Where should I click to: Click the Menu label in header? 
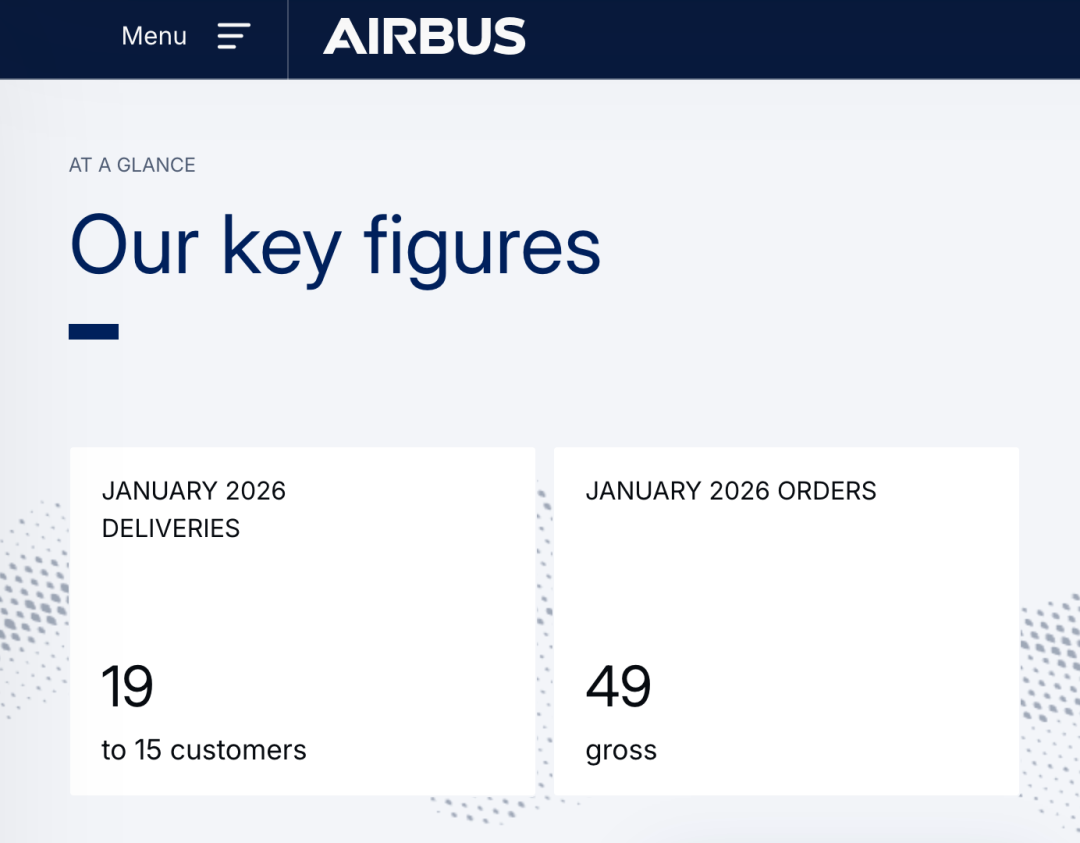(154, 37)
